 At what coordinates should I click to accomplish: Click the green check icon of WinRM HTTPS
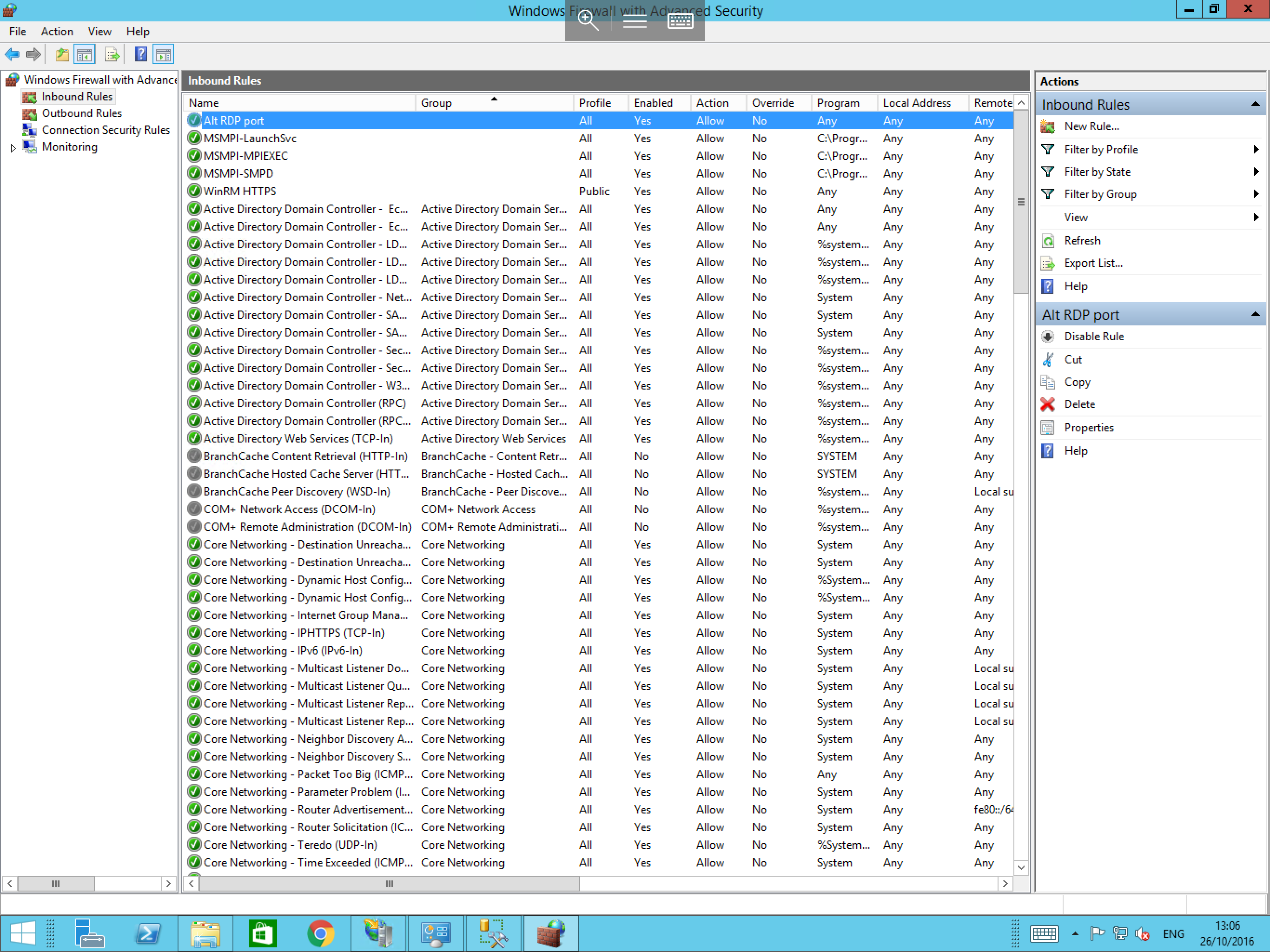point(195,191)
